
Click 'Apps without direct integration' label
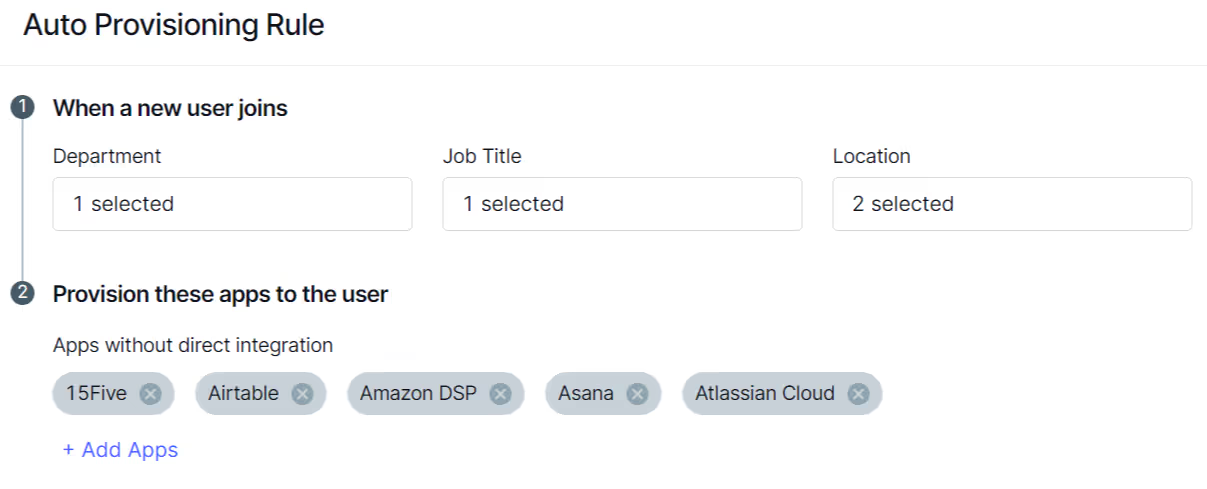193,345
